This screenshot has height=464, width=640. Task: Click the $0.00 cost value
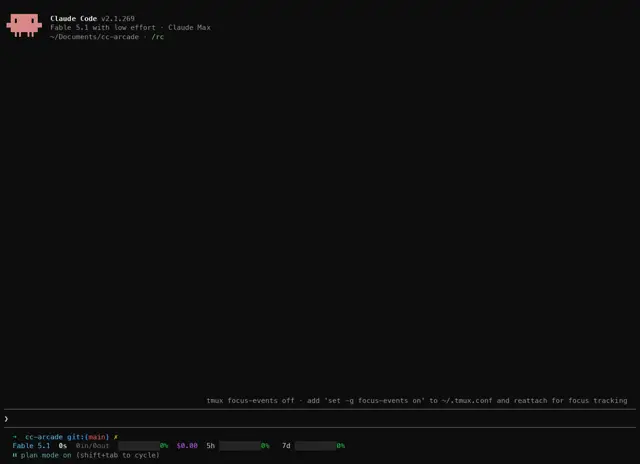[x=187, y=446]
